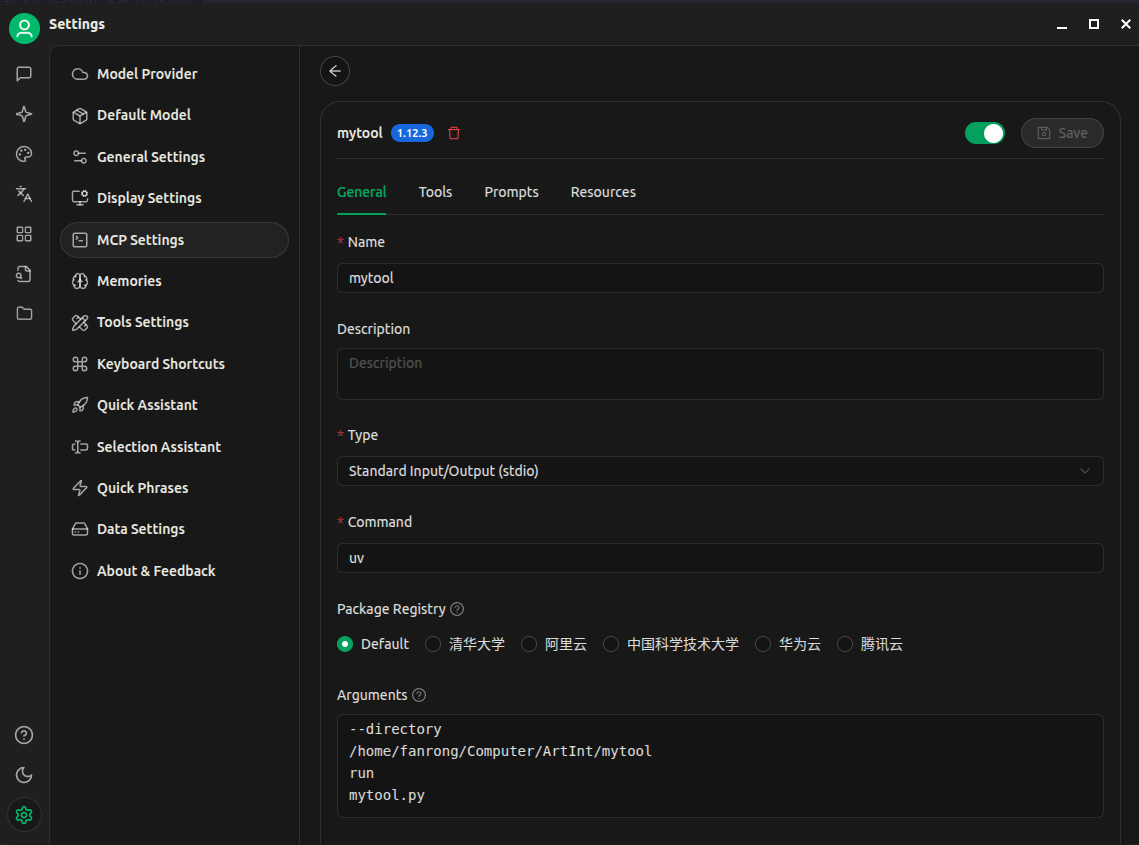Select the 阿里云 package registry option
Screen dimensions: 1139x845
[x=529, y=645]
